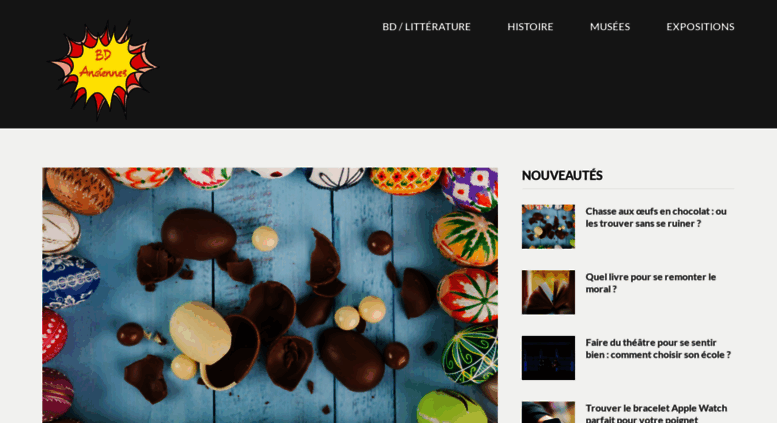The height and width of the screenshot is (423, 777).
Task: Click the orange egg with green leaf pattern
Action: click(466, 239)
